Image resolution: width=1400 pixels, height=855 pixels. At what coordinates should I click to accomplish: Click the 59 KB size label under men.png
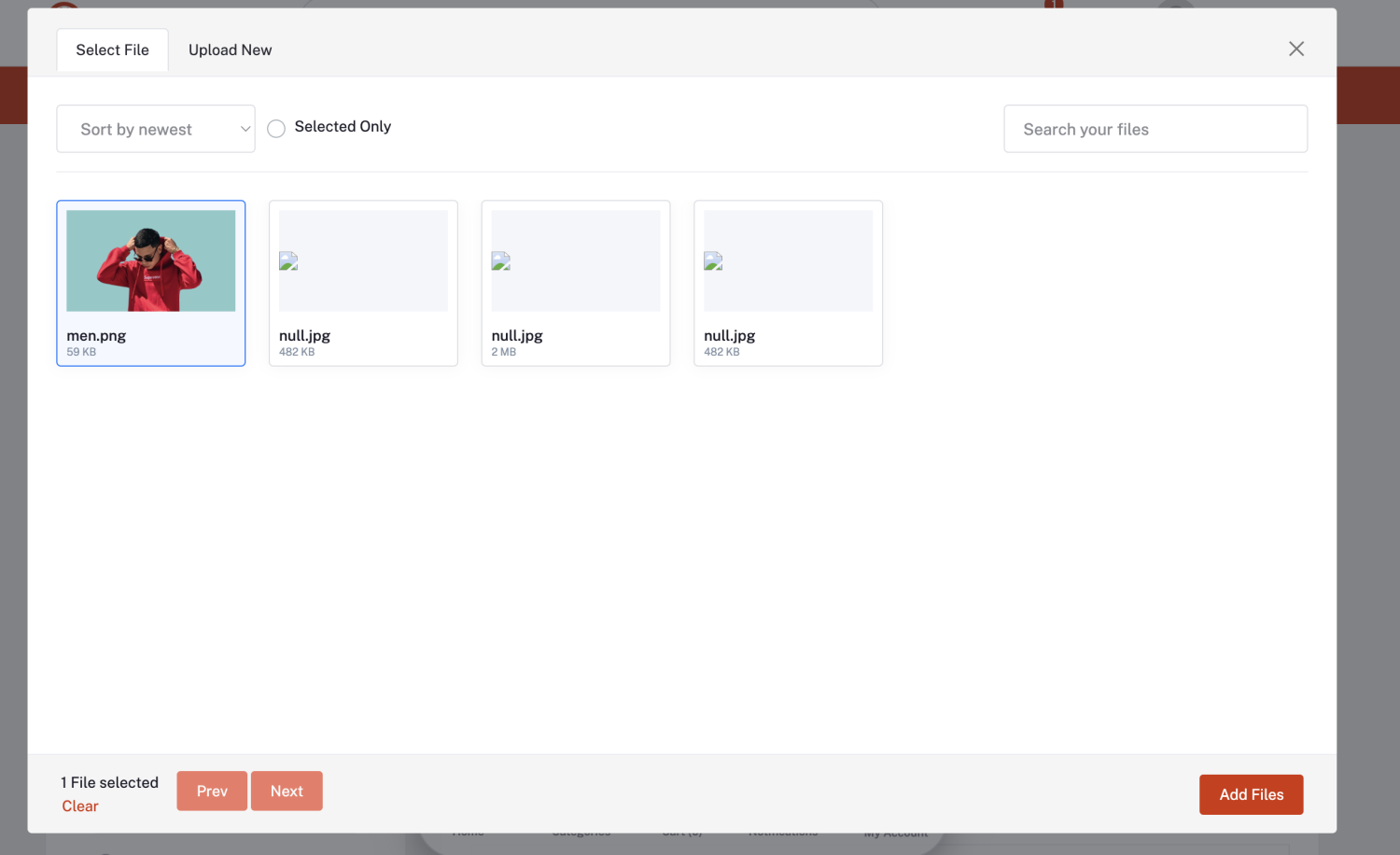click(81, 352)
